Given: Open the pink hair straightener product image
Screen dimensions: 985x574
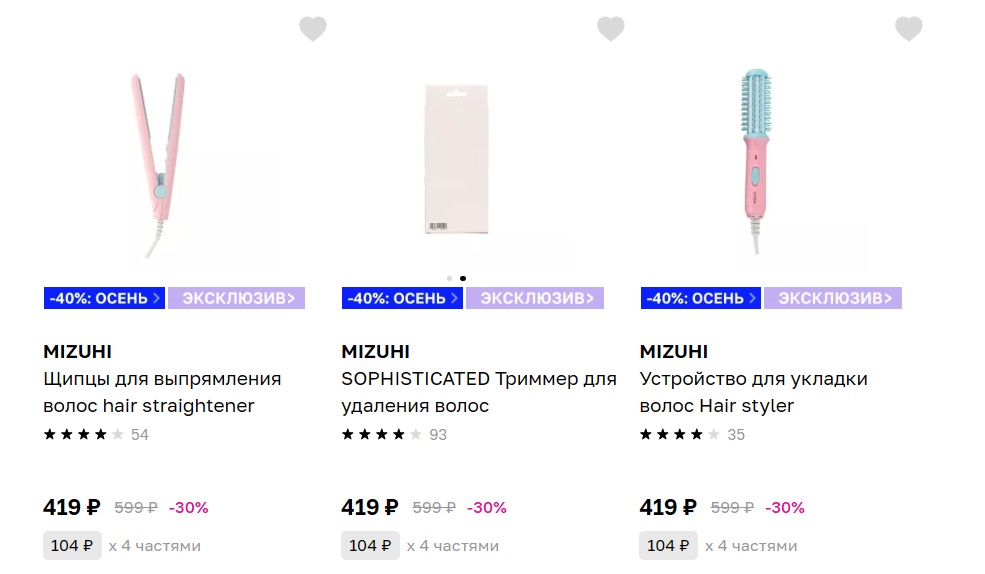Looking at the screenshot, I should click(158, 166).
